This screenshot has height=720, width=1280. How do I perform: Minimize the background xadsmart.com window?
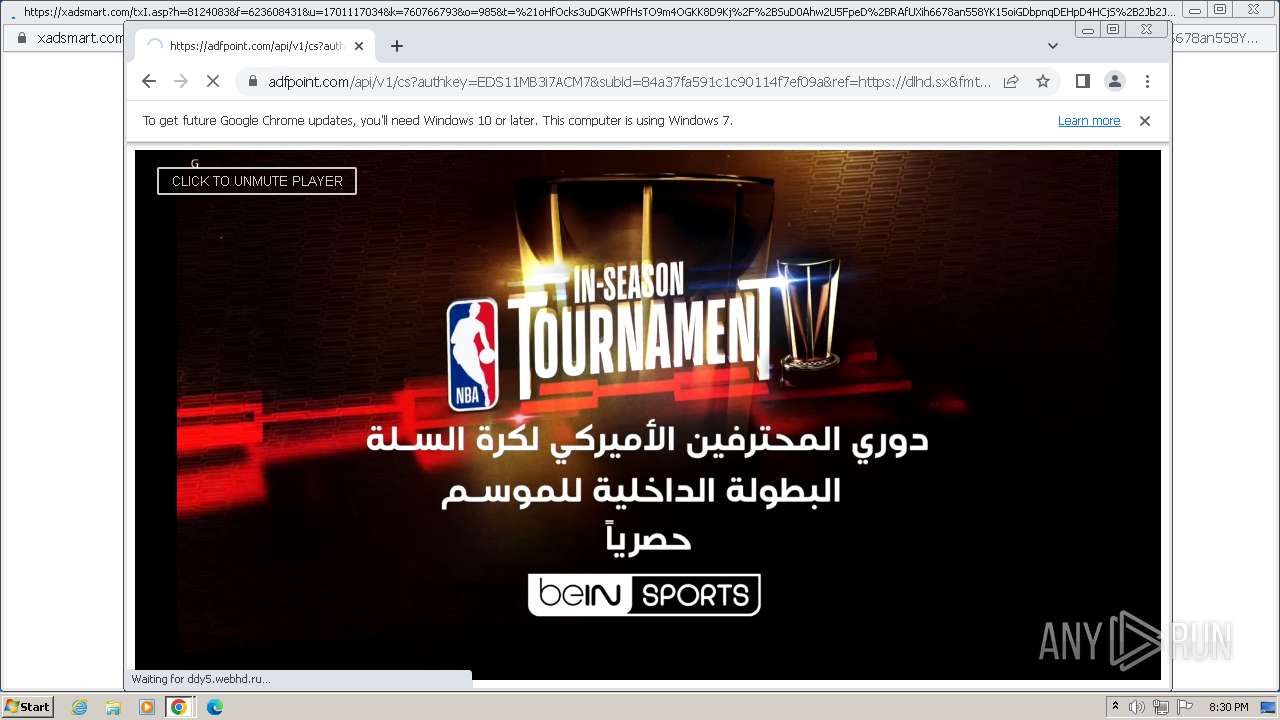(x=1195, y=10)
